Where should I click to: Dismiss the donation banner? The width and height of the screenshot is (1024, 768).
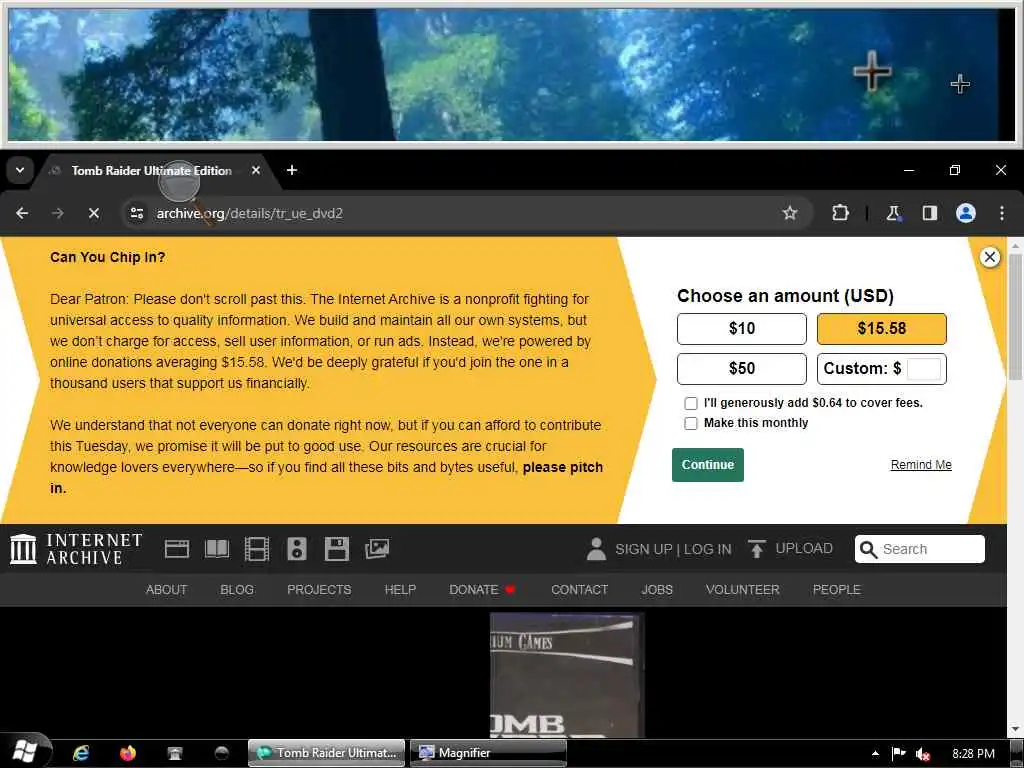pyautogui.click(x=990, y=257)
